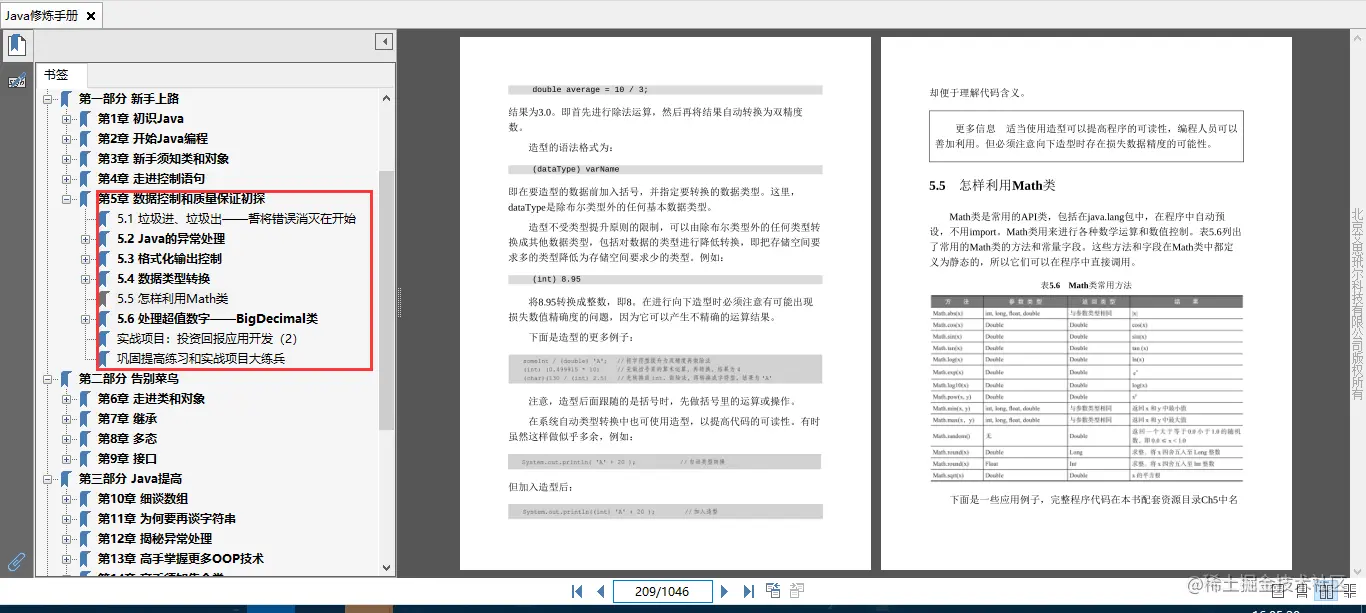The image size is (1366, 613).
Task: Jump to the last page icon
Action: tap(749, 591)
